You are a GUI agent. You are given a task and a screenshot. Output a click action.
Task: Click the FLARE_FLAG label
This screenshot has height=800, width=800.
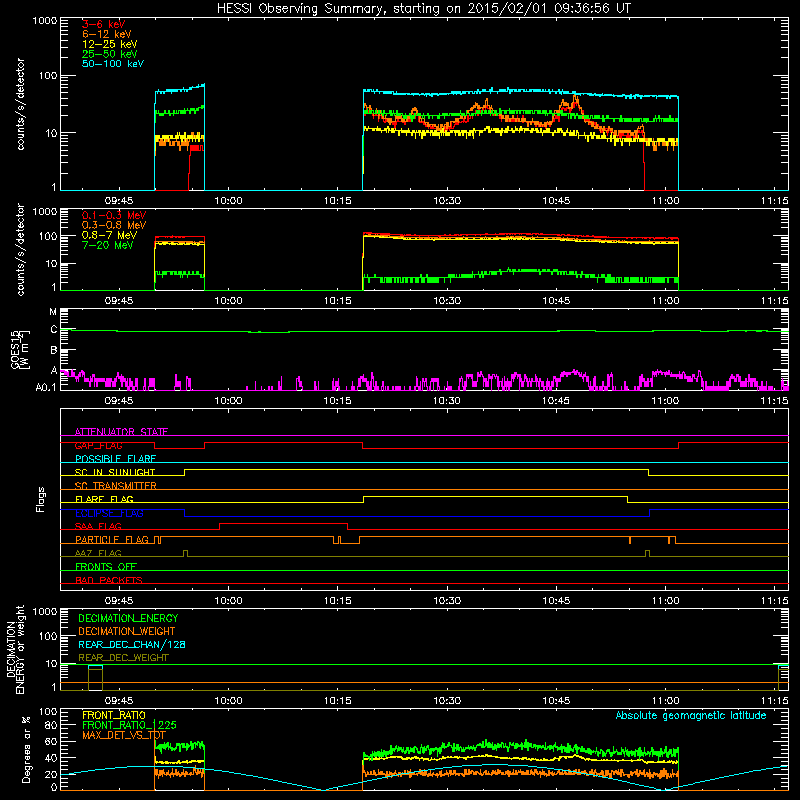tap(104, 499)
